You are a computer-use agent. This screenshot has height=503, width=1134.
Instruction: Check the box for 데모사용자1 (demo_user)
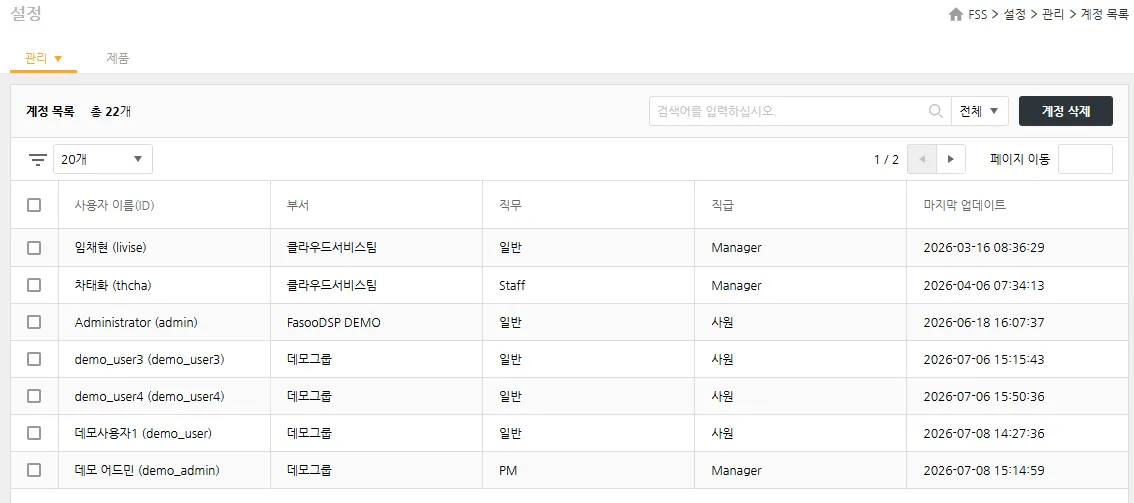point(34,433)
